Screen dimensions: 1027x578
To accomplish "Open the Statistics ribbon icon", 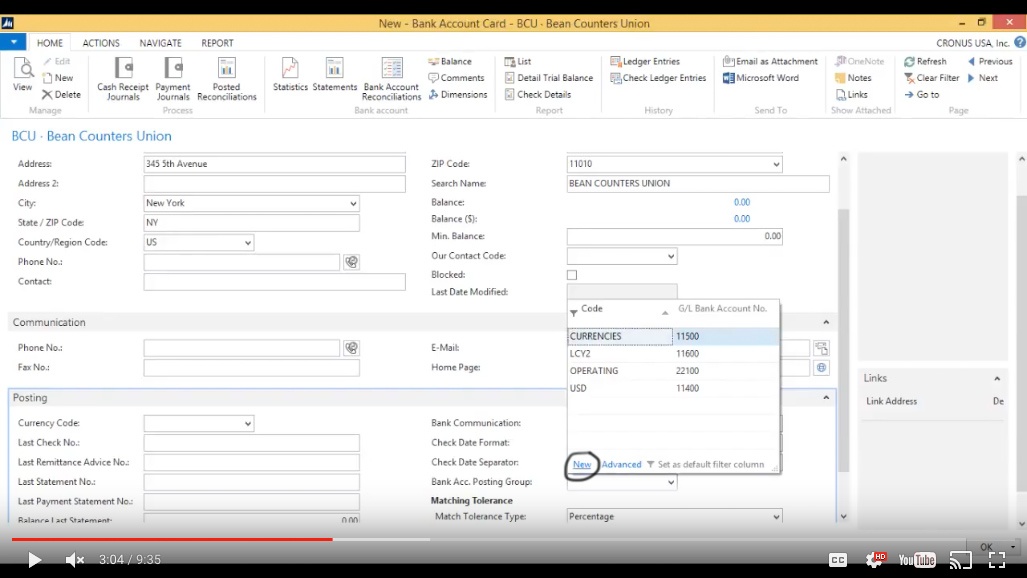I will click(290, 75).
